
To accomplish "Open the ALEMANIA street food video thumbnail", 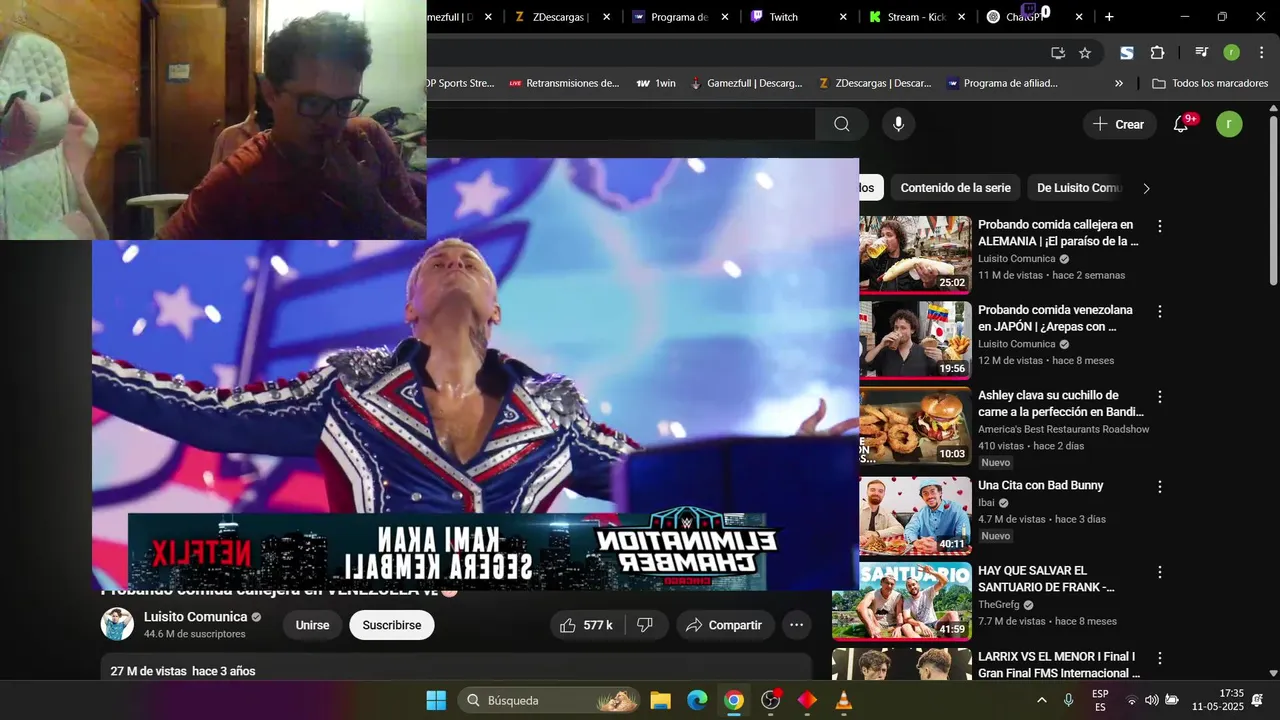I will coord(915,254).
